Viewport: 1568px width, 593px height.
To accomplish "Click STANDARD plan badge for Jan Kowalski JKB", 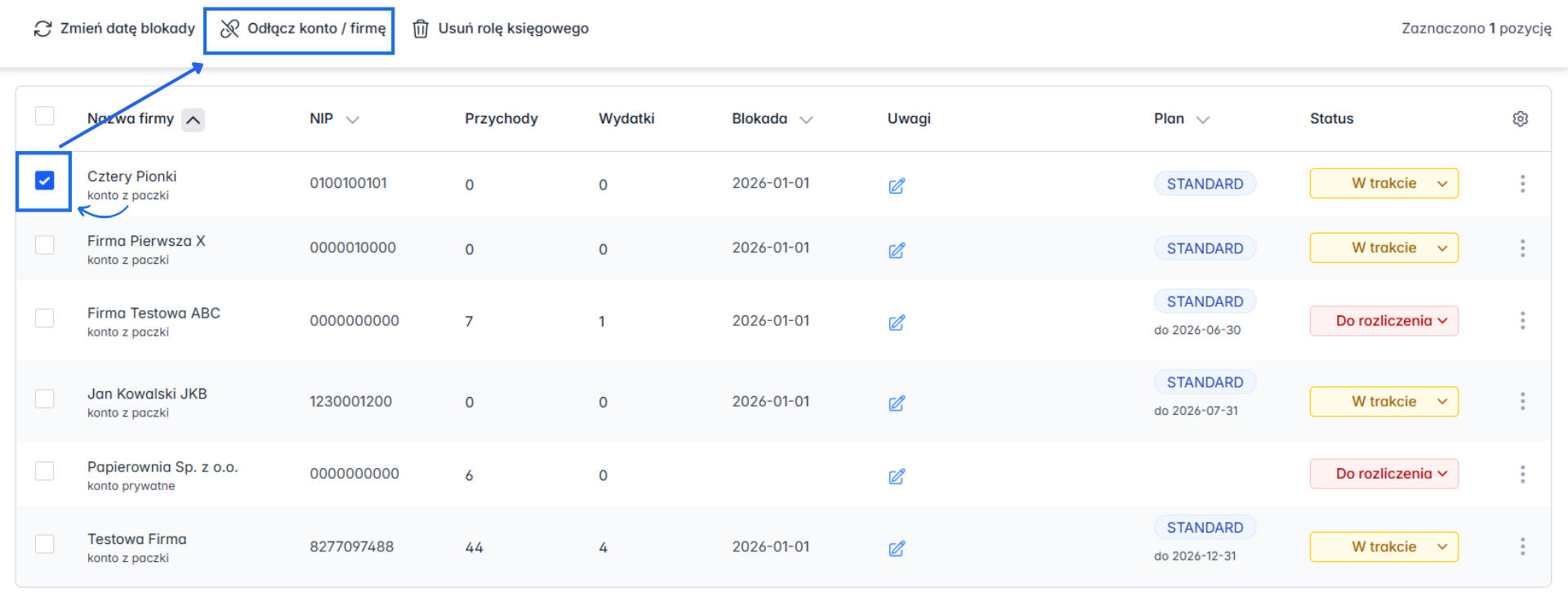I will click(x=1205, y=382).
